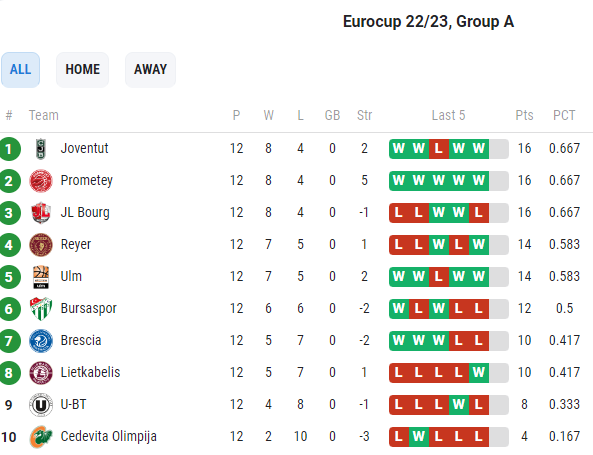Open the Cedevita Olimpija team name link
This screenshot has width=593, height=455.
pyautogui.click(x=109, y=436)
